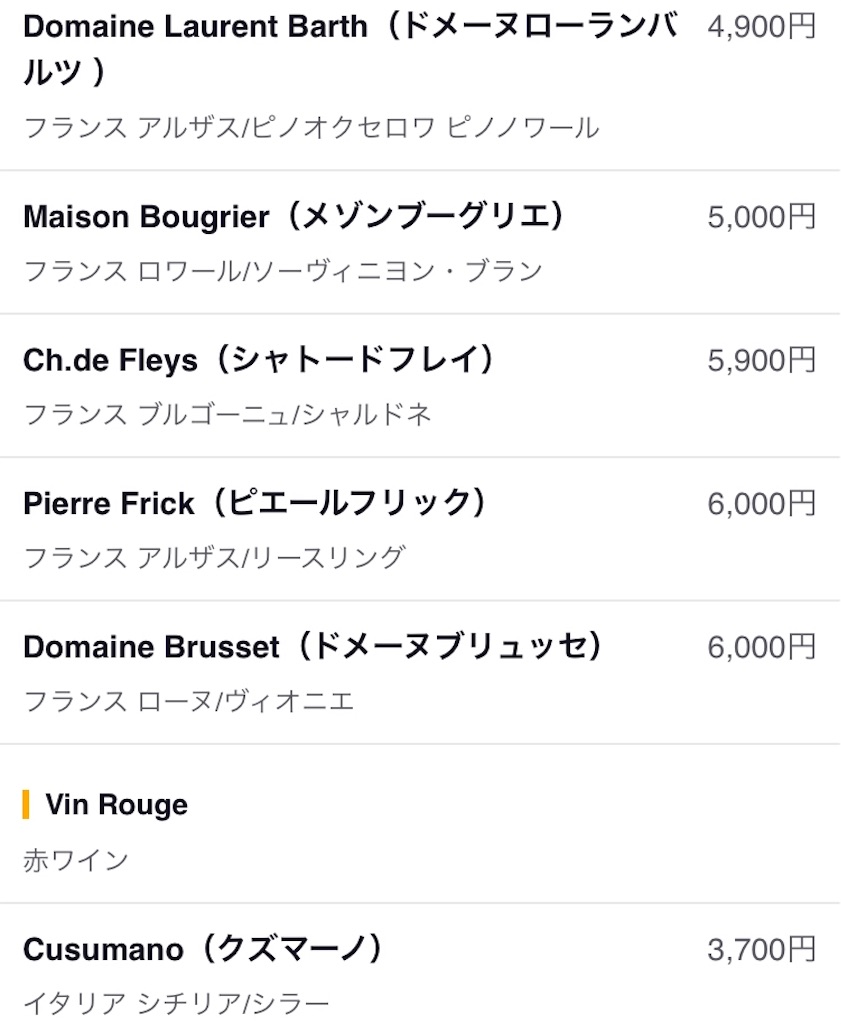The image size is (841, 1024).
Task: Select the Loire Sauvignon Blanc description text
Action: [283, 270]
